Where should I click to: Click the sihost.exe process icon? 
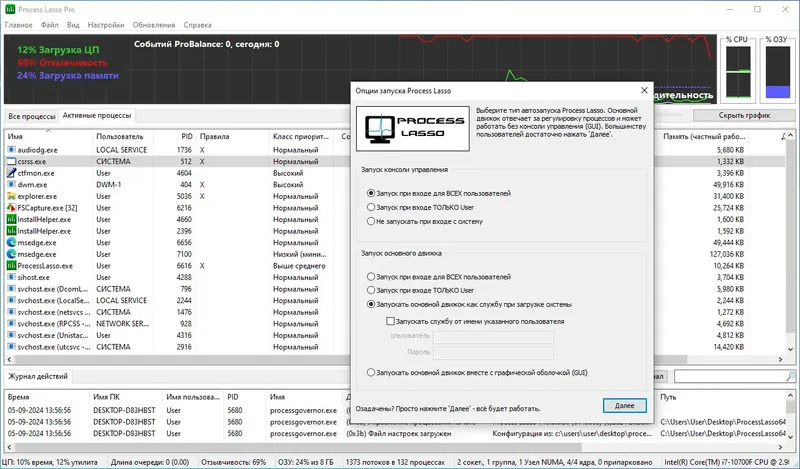click(11, 278)
